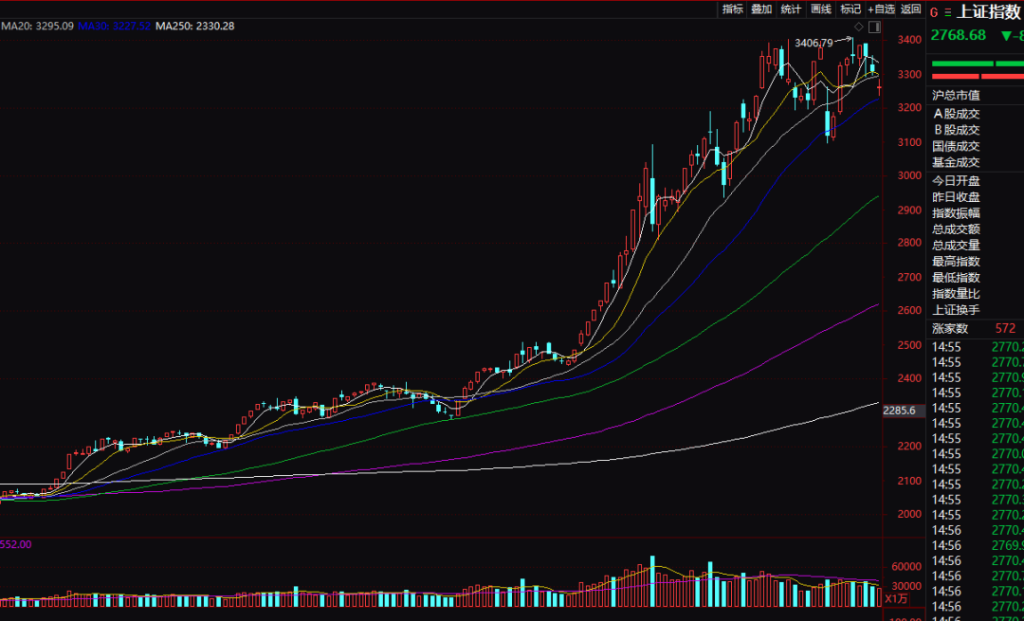Open the 叠加 overlay menu
Image resolution: width=1024 pixels, height=621 pixels.
click(x=762, y=9)
